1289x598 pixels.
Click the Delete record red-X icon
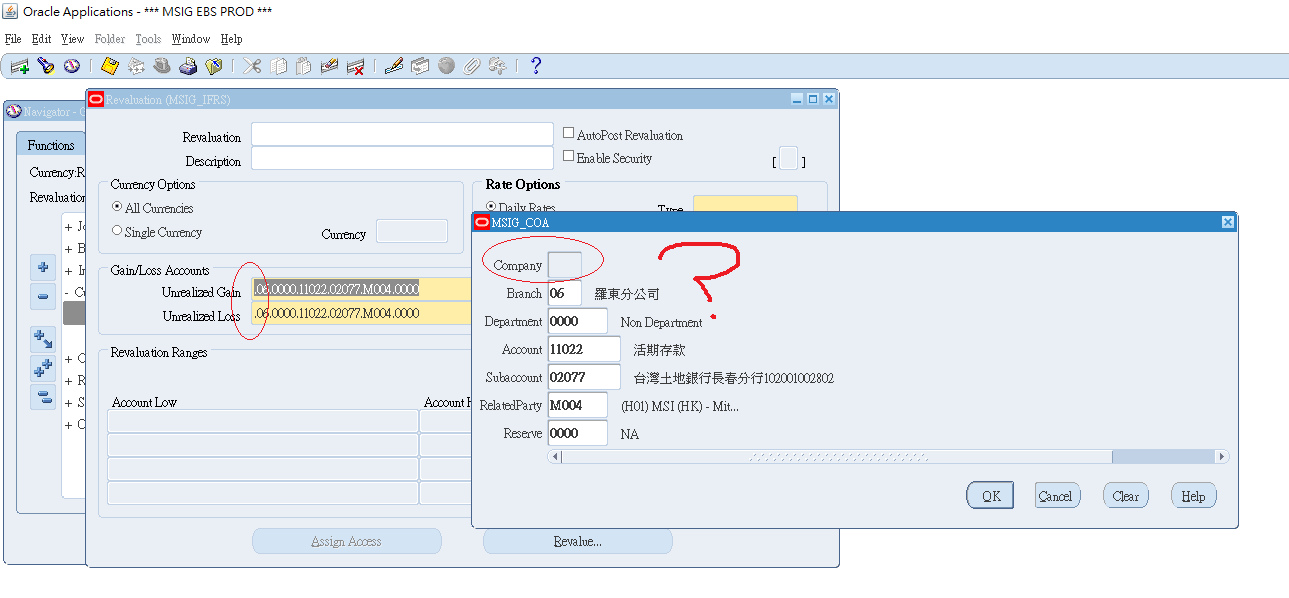(355, 66)
